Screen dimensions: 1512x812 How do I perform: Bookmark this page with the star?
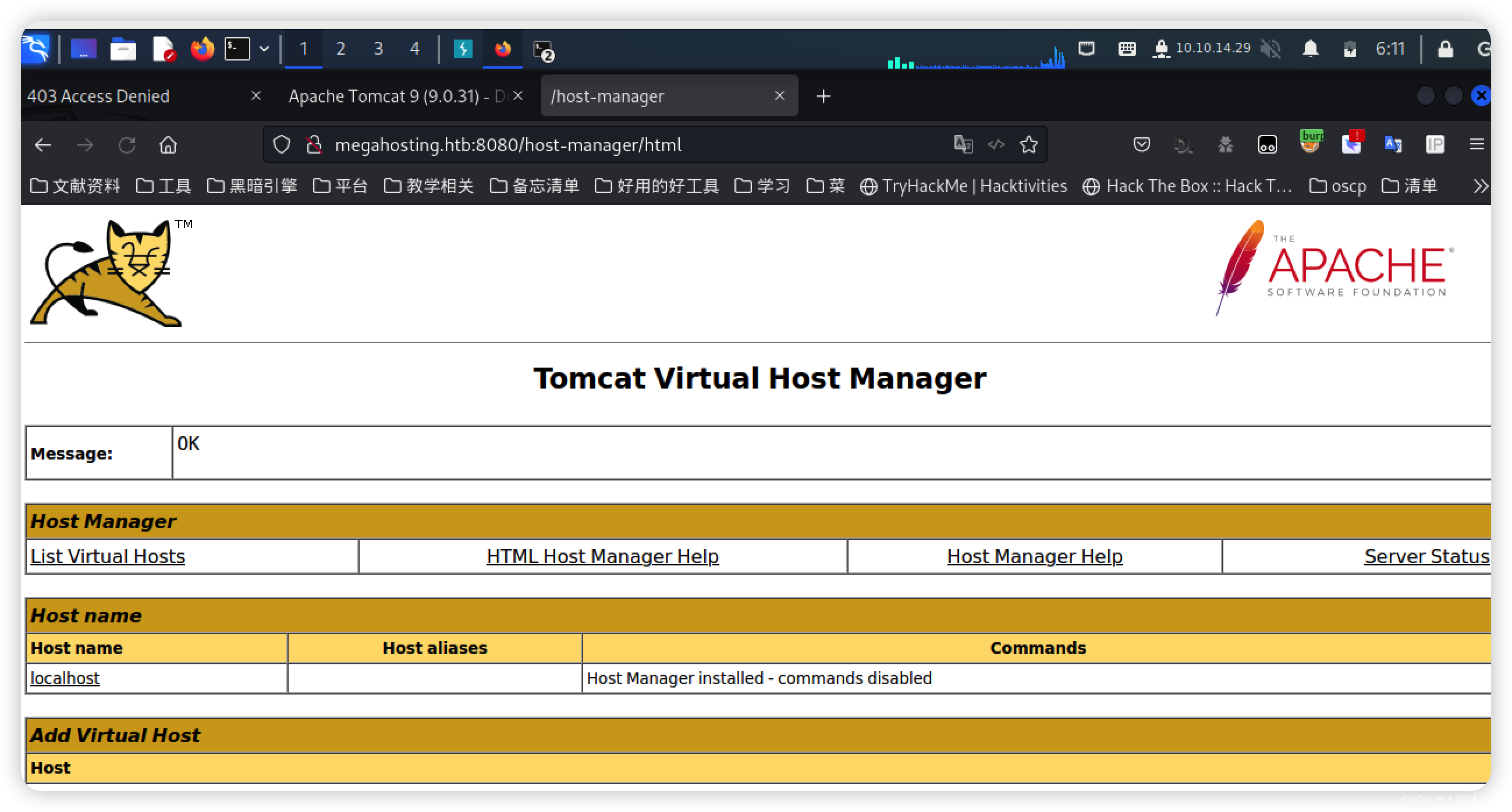click(1028, 144)
